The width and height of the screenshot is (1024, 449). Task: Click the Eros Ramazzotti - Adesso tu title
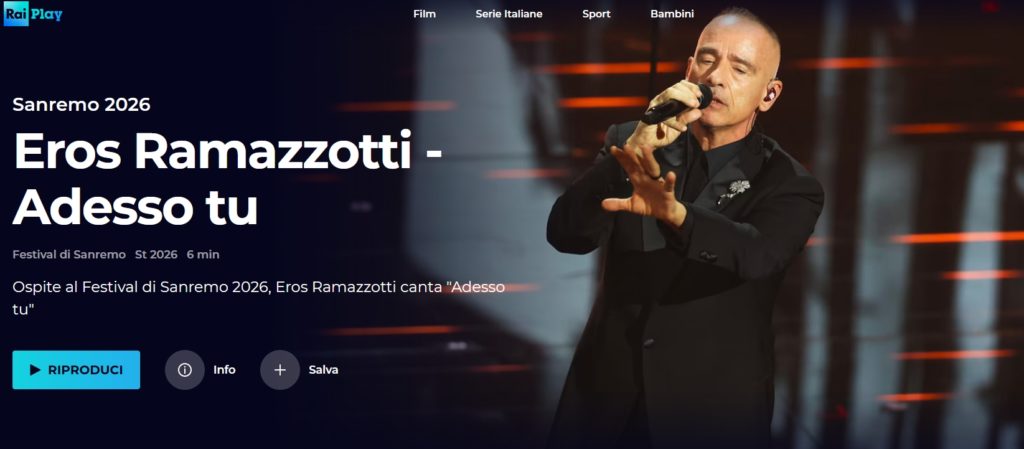pyautogui.click(x=228, y=178)
